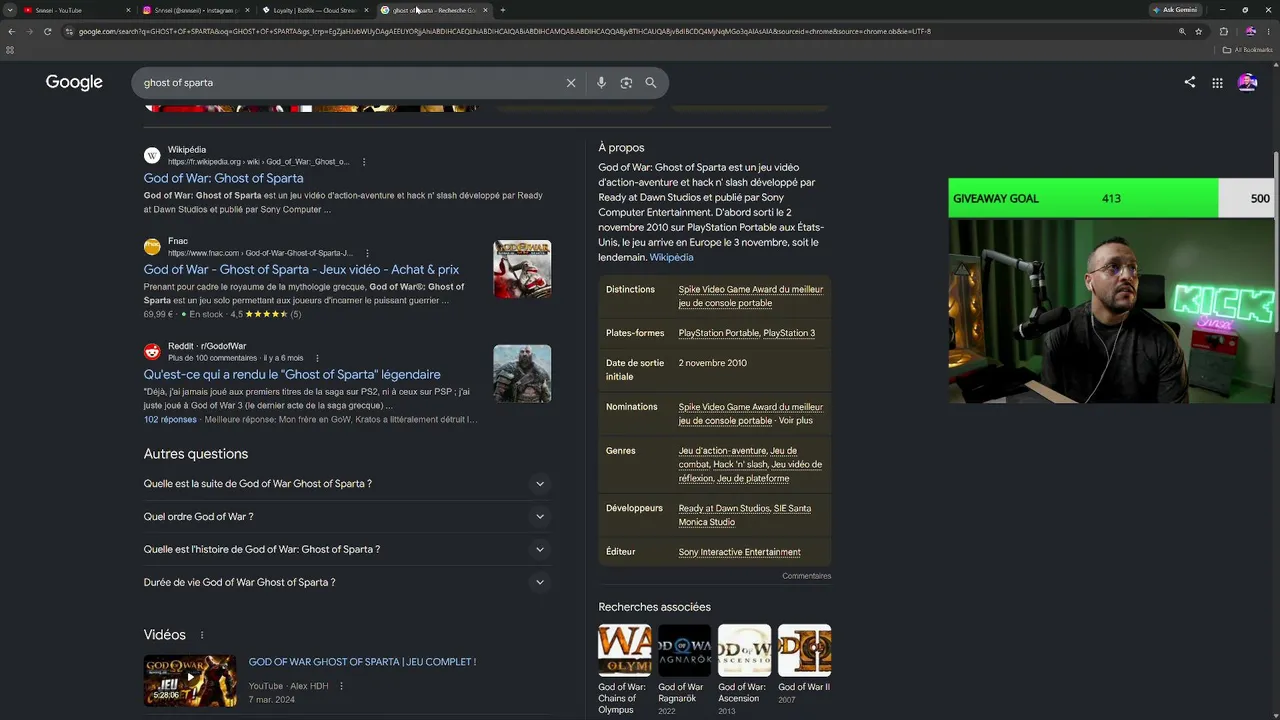The width and height of the screenshot is (1280, 720).
Task: Open the God of War II related card
Action: pos(804,663)
